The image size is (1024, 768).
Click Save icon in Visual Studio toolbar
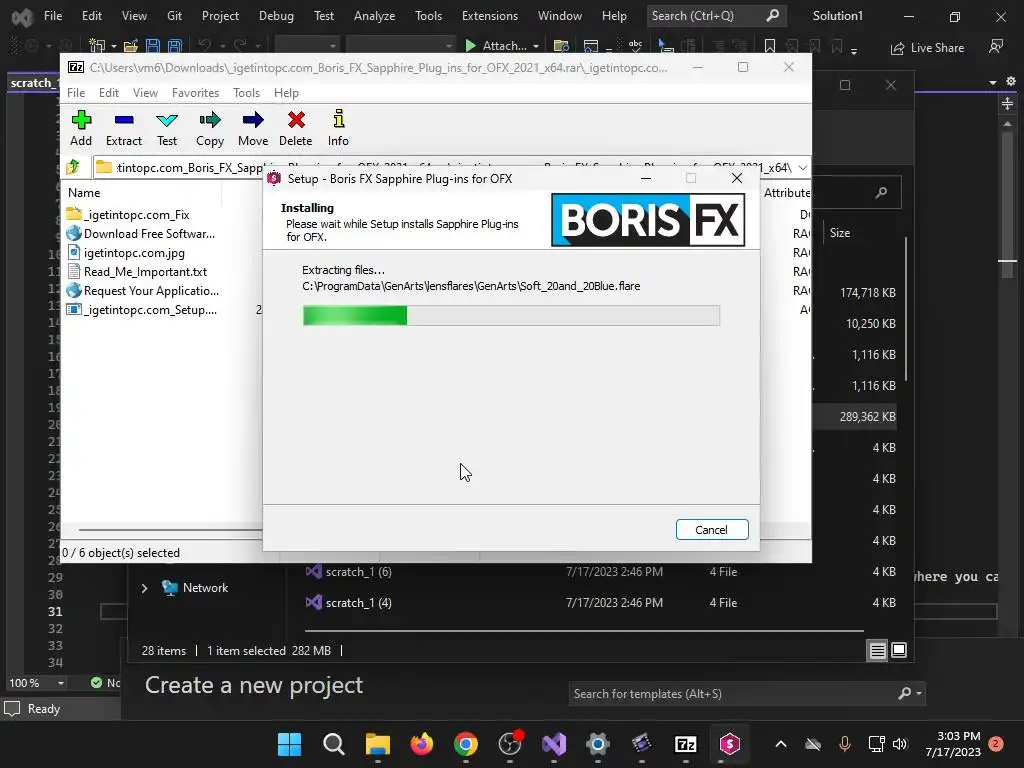point(153,46)
